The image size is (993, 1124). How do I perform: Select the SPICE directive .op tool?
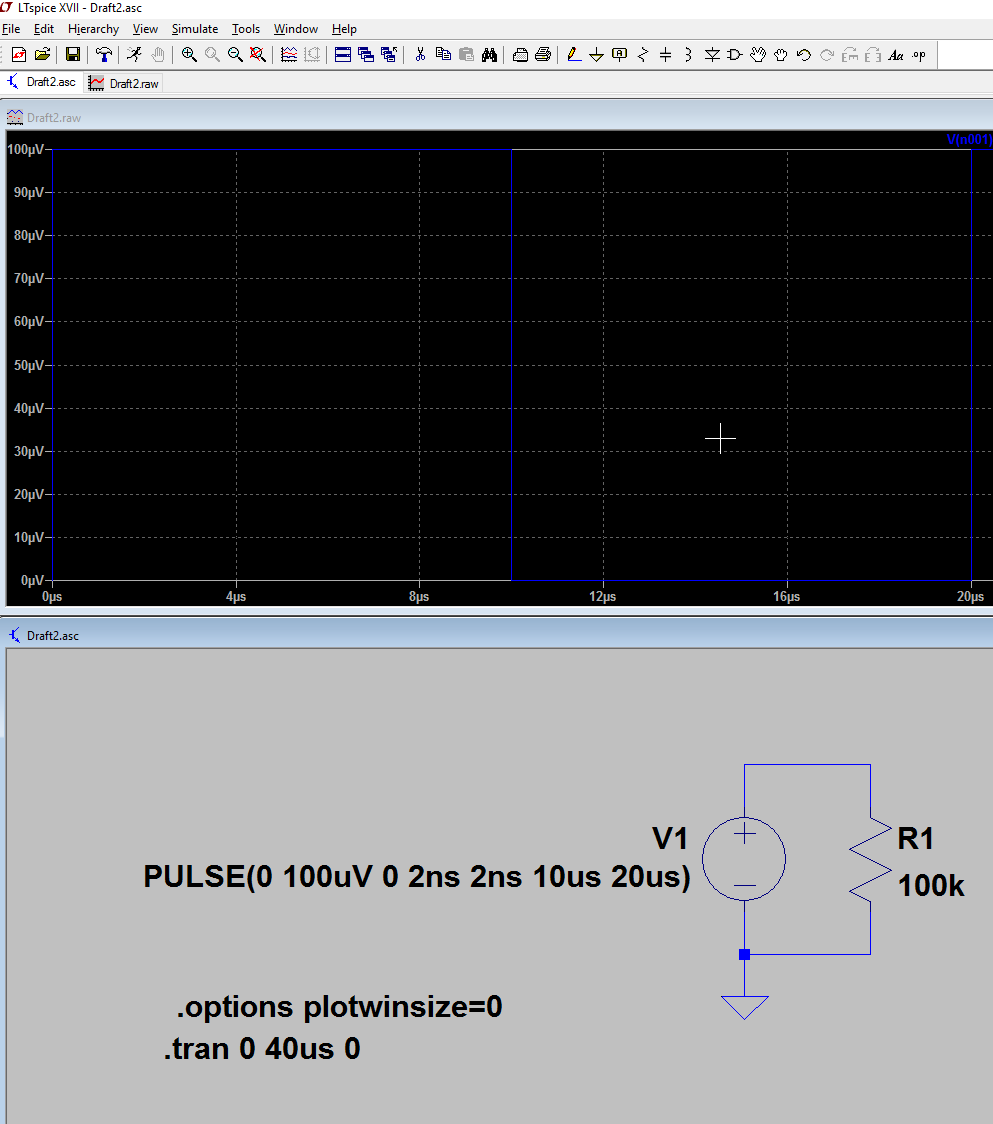(919, 54)
